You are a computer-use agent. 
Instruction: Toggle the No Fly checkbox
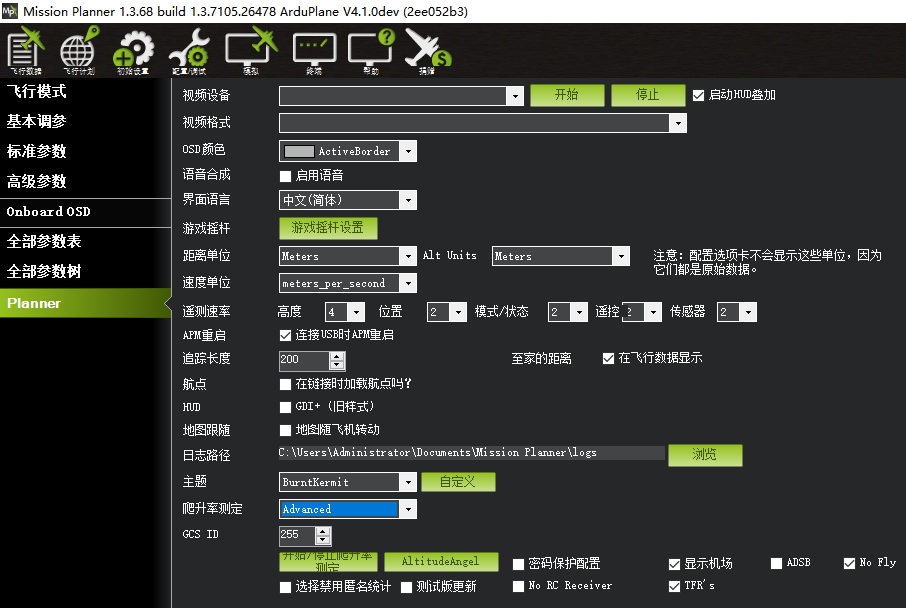click(x=849, y=563)
